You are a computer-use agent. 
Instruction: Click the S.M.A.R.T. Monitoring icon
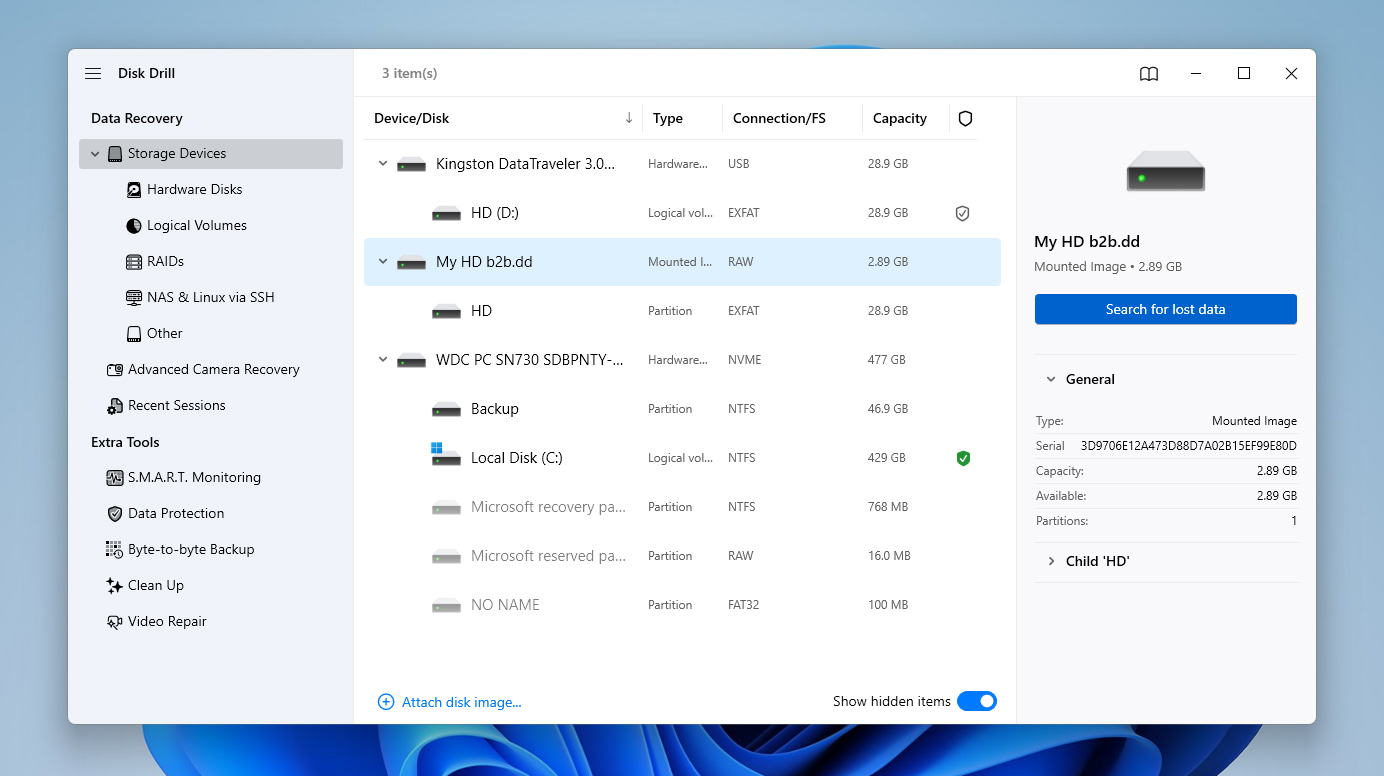click(115, 478)
